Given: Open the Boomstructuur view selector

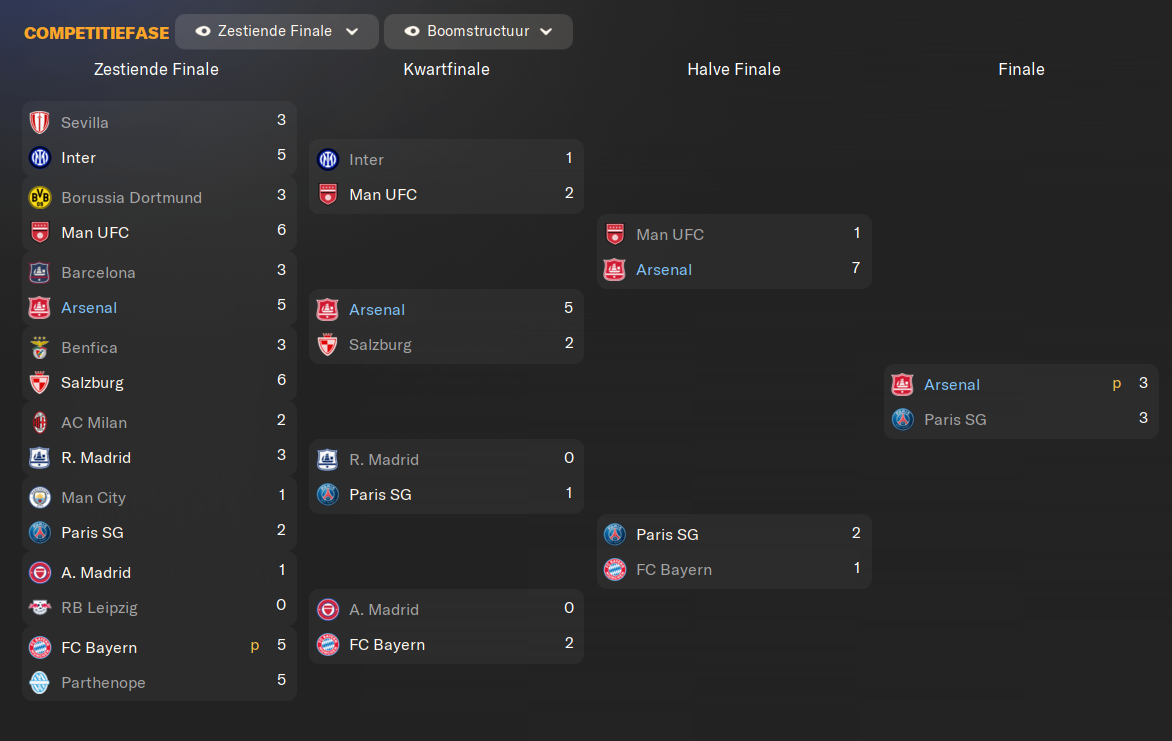Looking at the screenshot, I should (x=478, y=31).
